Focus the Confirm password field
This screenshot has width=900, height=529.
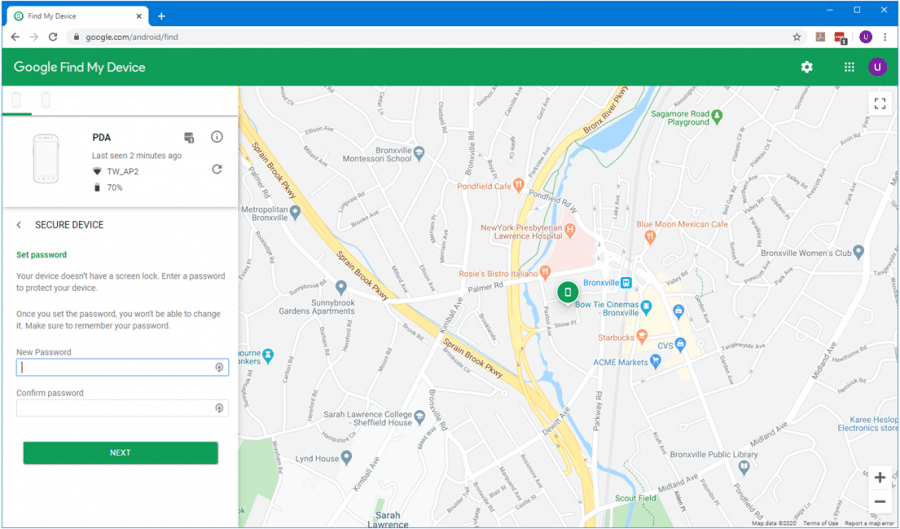tap(122, 408)
